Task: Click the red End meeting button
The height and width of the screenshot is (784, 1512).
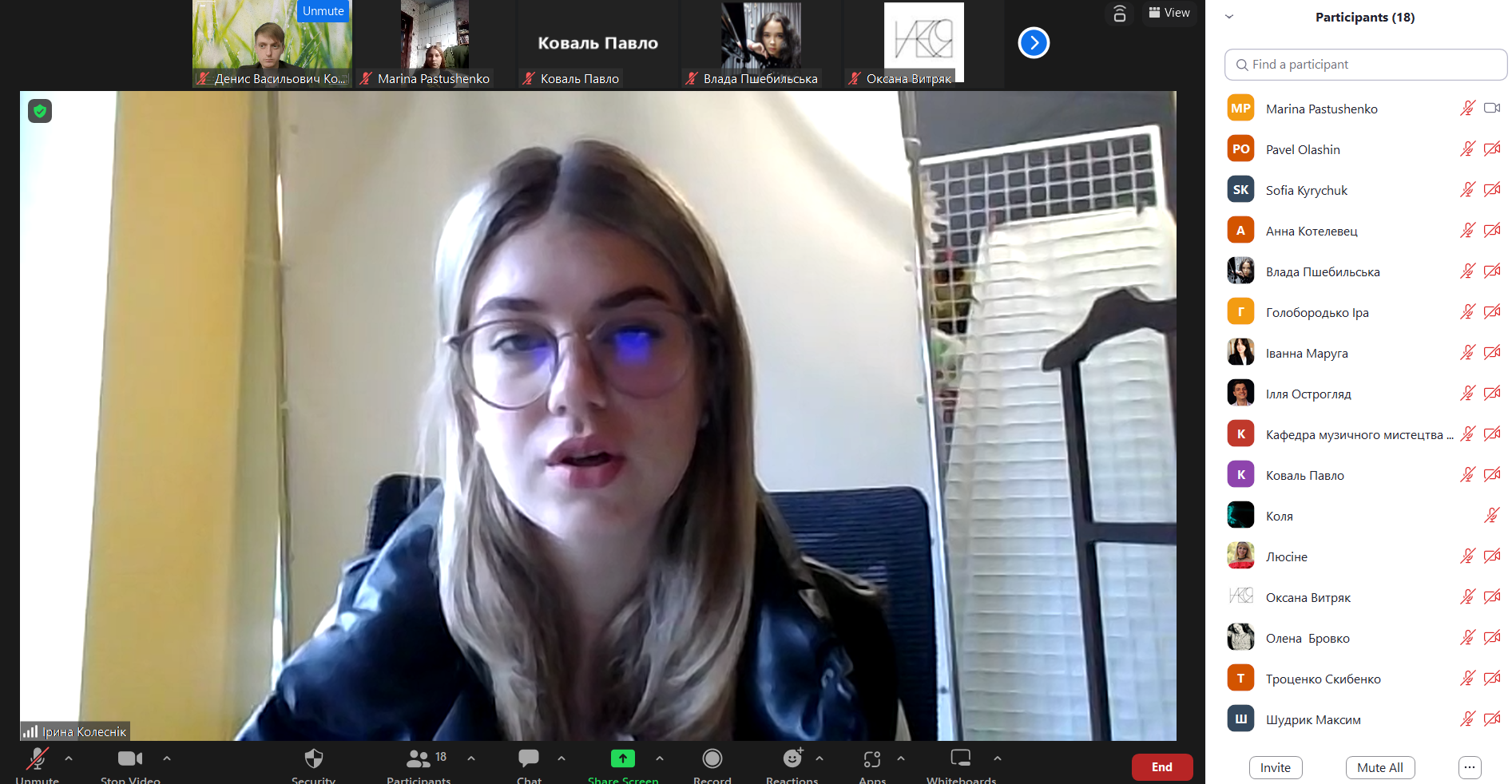Action: coord(1162,767)
